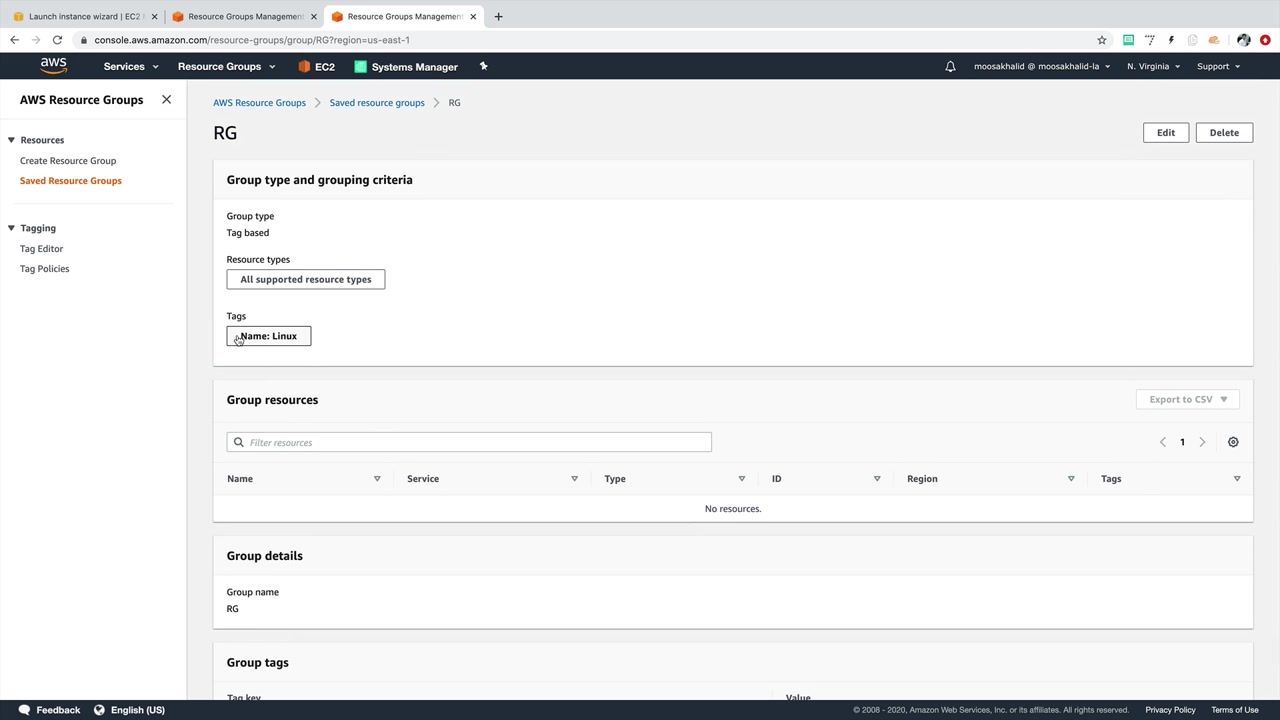Collapse the Resources section in sidebar
The image size is (1280, 720).
pyautogui.click(x=11, y=140)
